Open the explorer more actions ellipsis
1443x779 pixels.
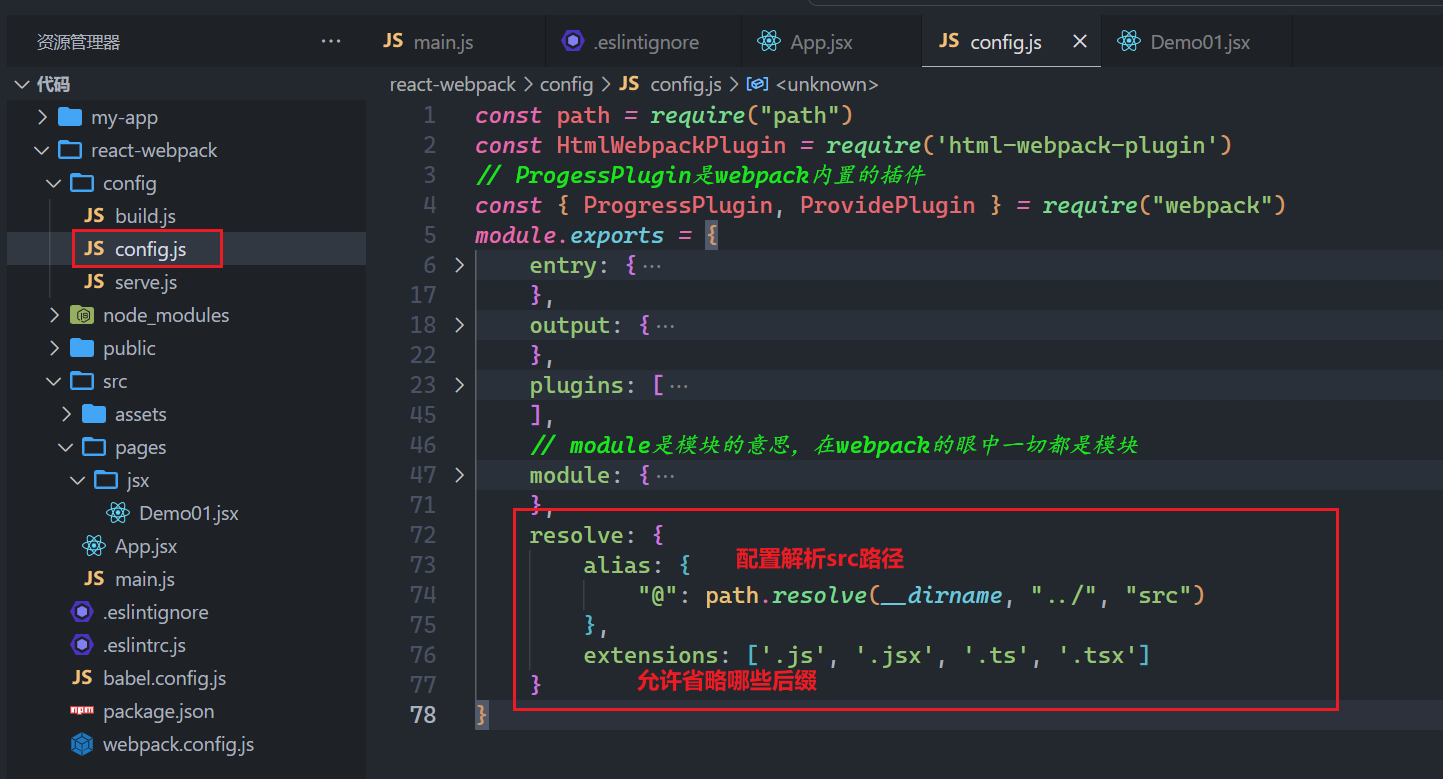[x=331, y=42]
